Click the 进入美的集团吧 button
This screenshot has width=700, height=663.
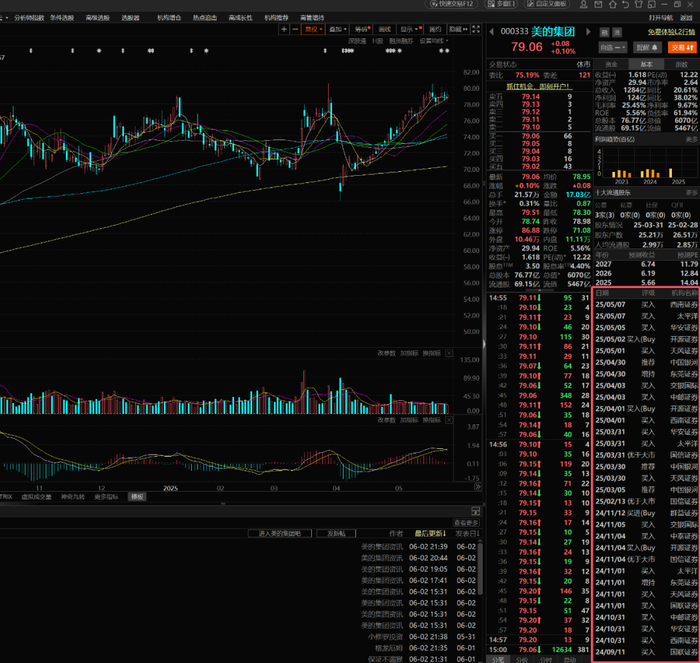coord(285,533)
